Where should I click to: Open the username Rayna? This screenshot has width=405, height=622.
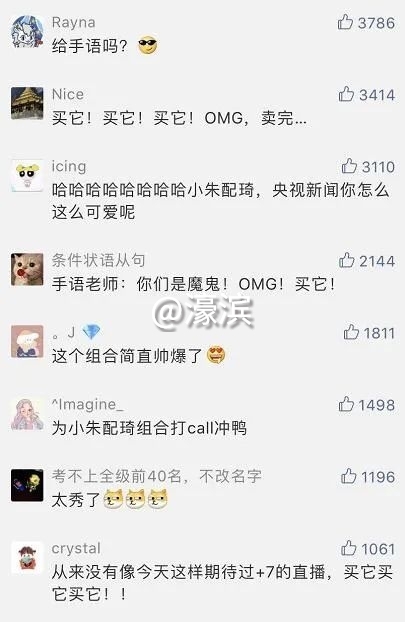[73, 22]
